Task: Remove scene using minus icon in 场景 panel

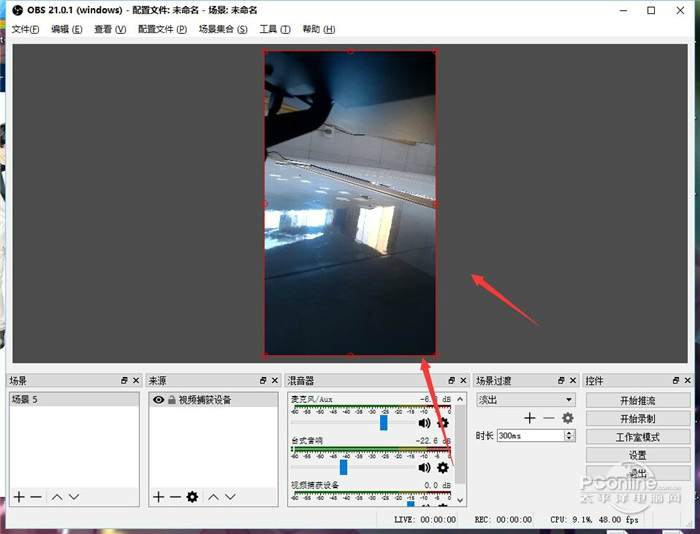Action: tap(36, 496)
